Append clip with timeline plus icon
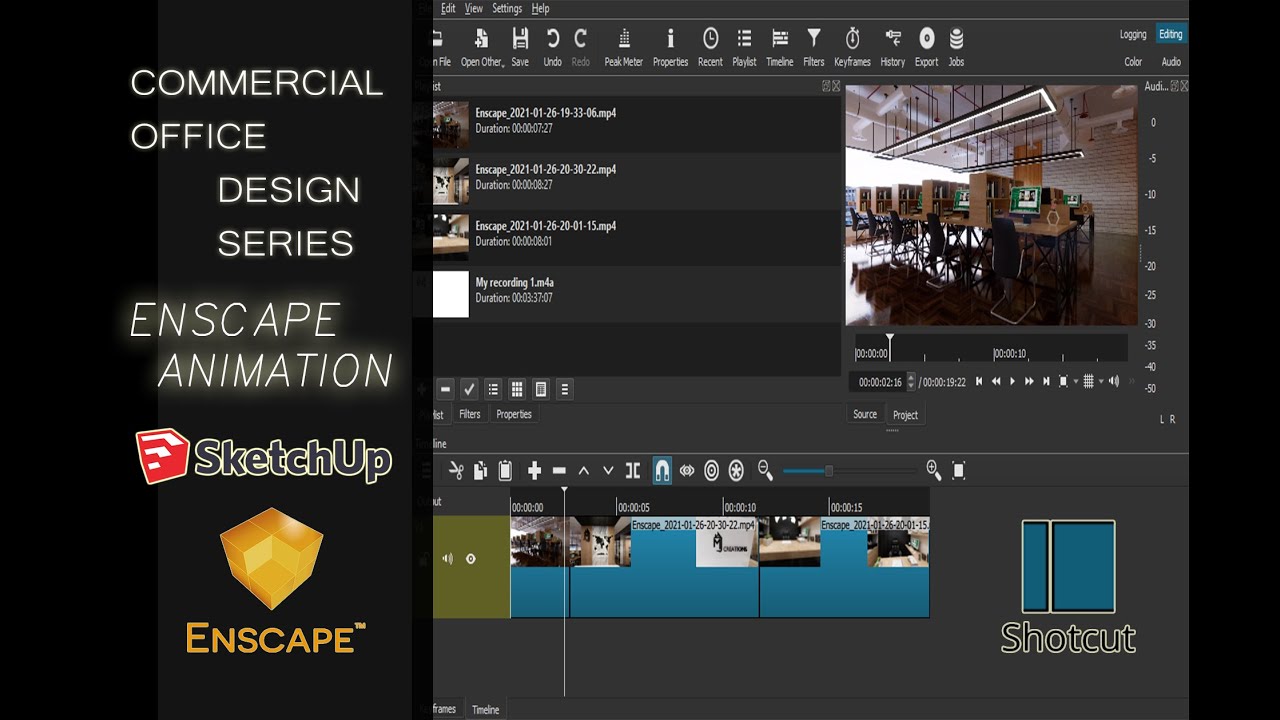 pos(534,470)
